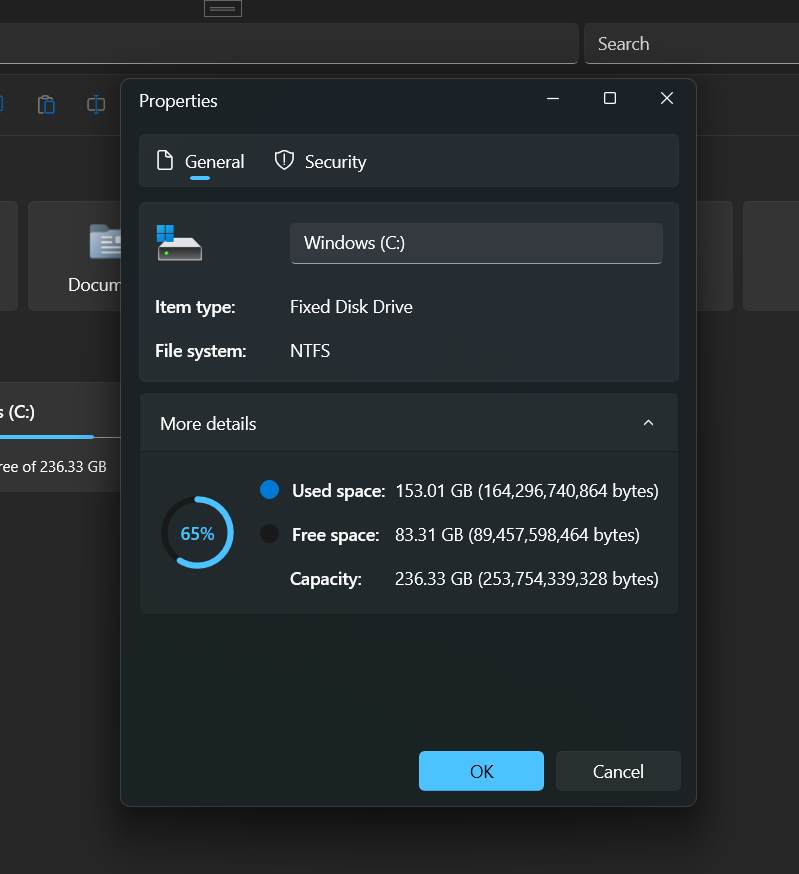Dismiss dialog with the Cancel button
Screen dimensions: 799x874
[x=618, y=771]
